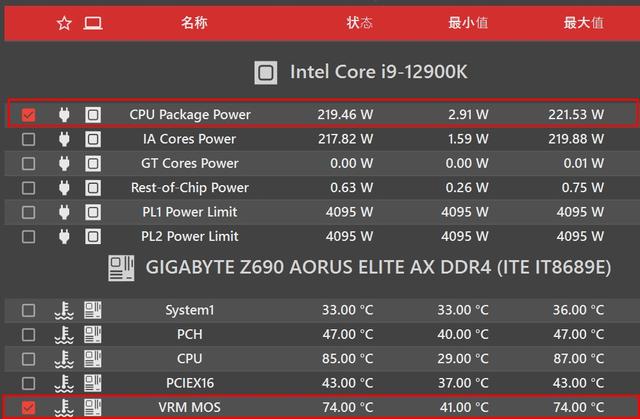Click the thermometer icon in the System1 row
This screenshot has height=419, width=640.
tap(64, 310)
